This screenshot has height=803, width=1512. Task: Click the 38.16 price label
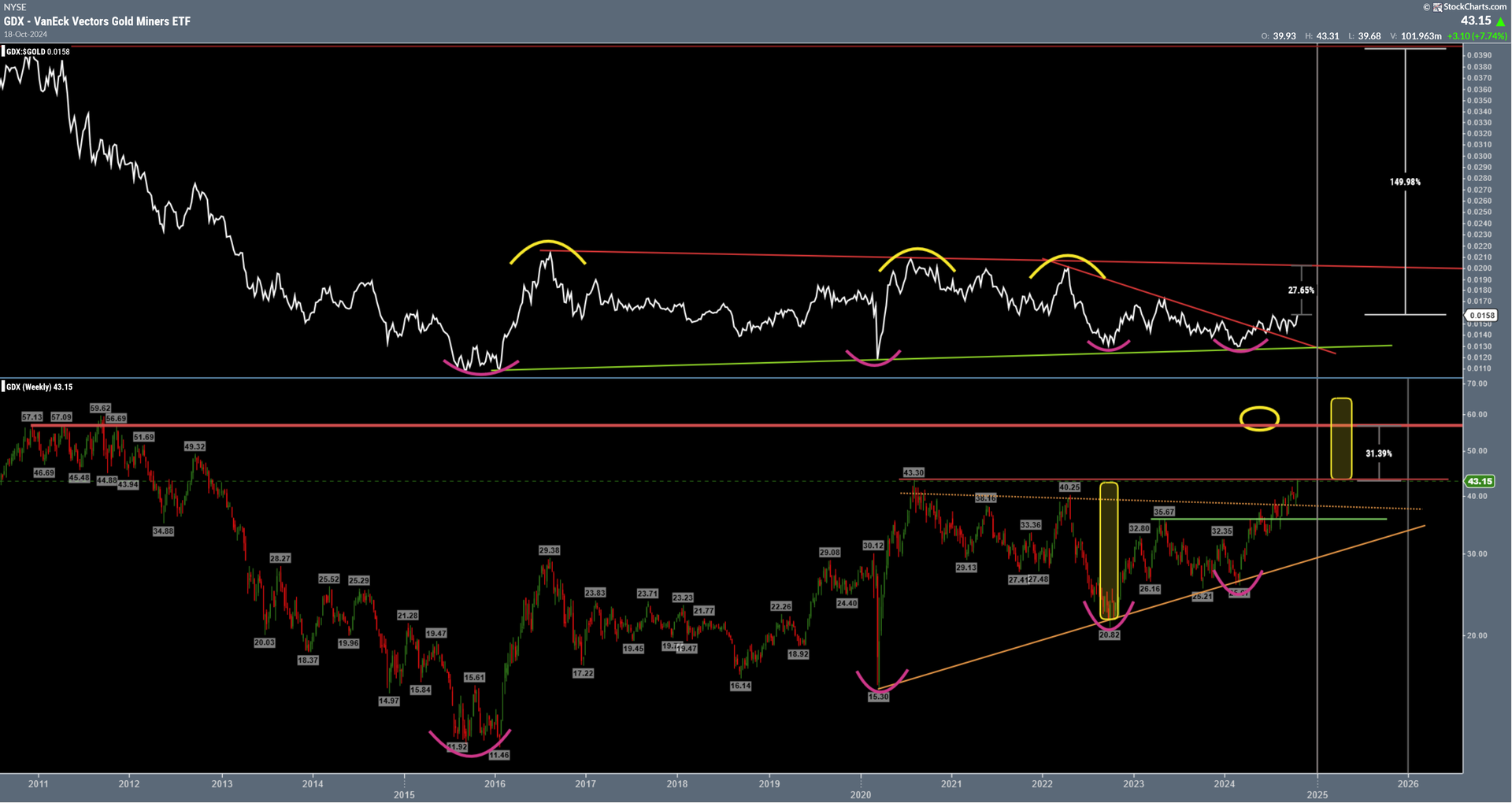click(986, 498)
